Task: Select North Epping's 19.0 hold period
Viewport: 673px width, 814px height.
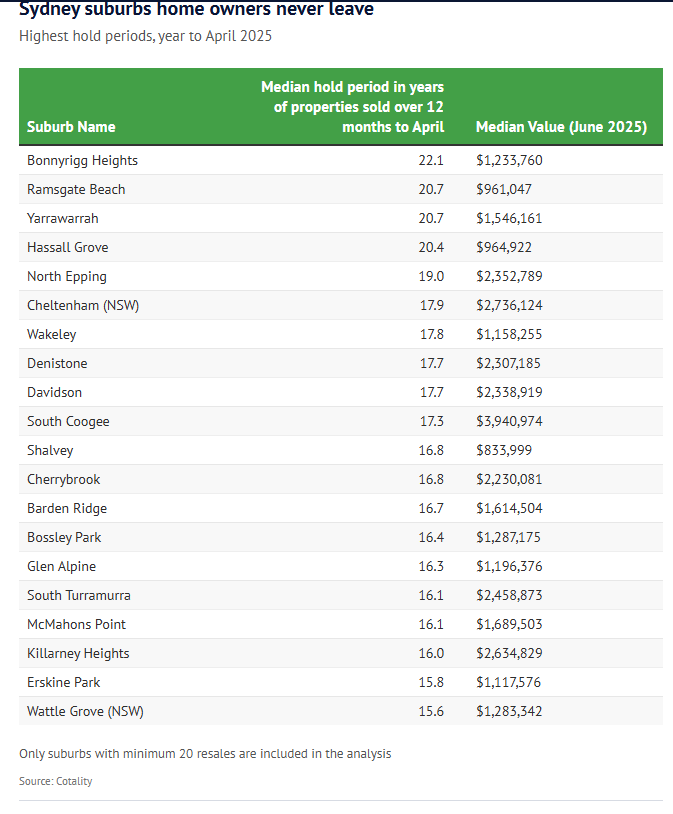Action: [431, 276]
